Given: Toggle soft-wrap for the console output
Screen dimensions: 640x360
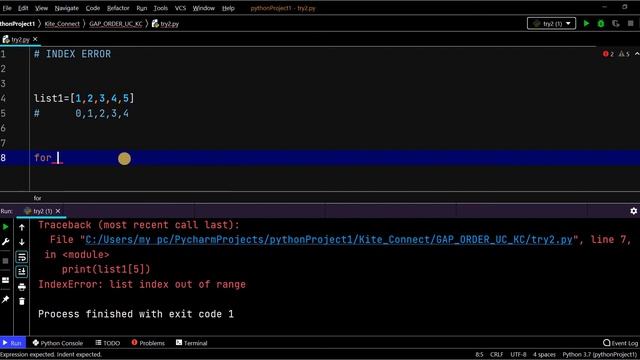Looking at the screenshot, I should click(x=22, y=257).
